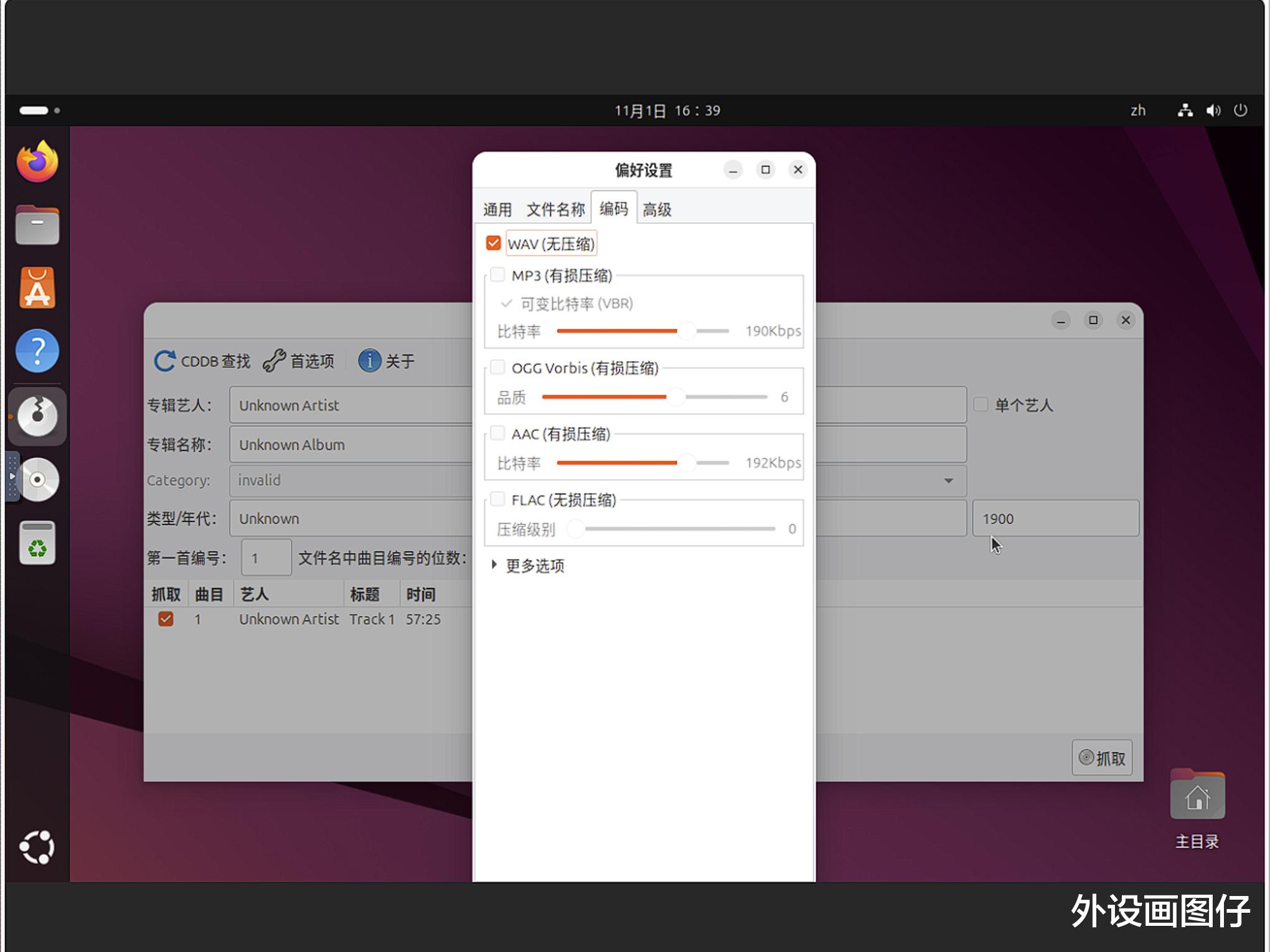The width and height of the screenshot is (1270, 952).
Task: Open the Home folder desktop icon
Action: (1197, 797)
